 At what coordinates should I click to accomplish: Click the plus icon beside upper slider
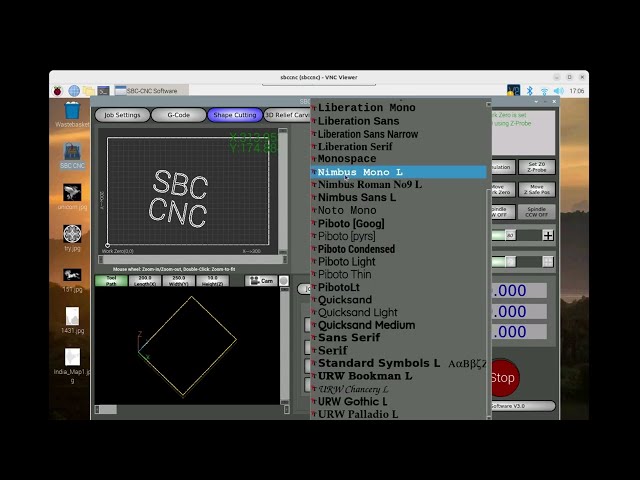pyautogui.click(x=548, y=236)
